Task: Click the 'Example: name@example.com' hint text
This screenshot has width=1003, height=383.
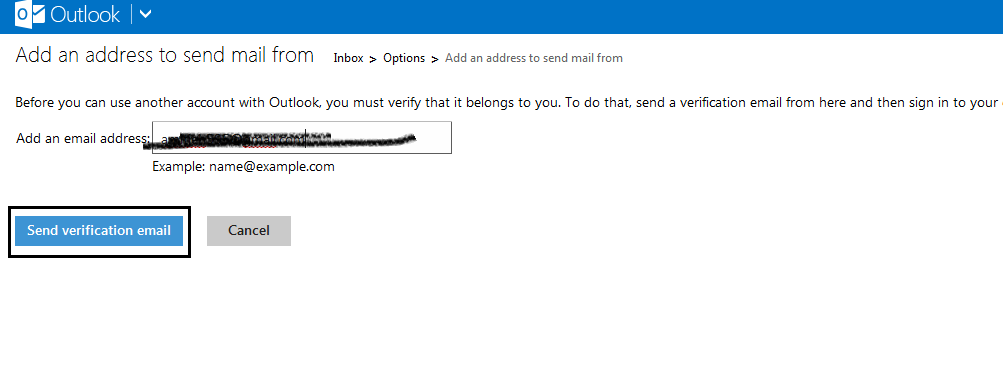Action: pyautogui.click(x=243, y=167)
